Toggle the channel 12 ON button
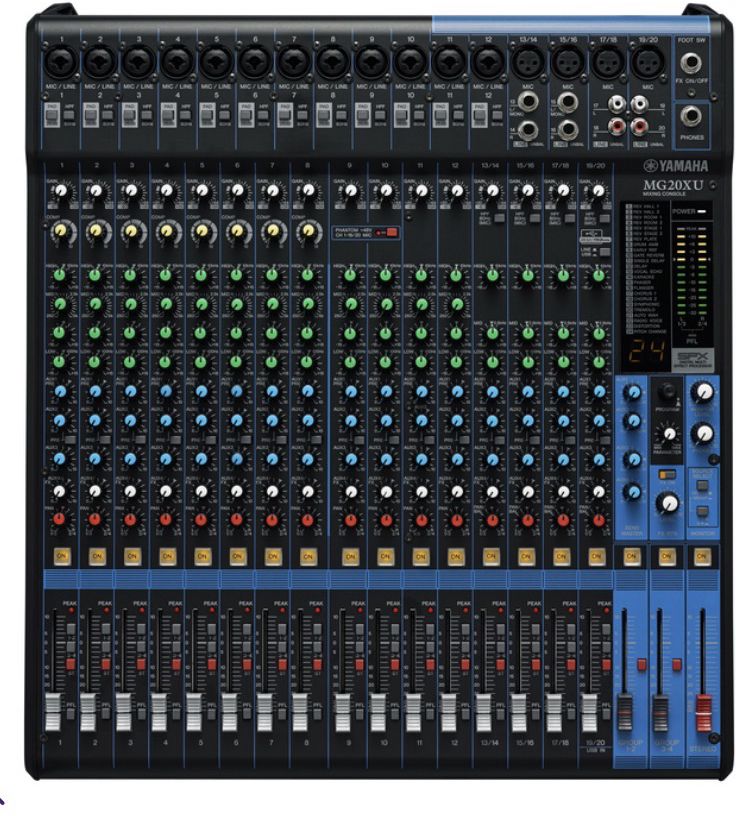 455,557
